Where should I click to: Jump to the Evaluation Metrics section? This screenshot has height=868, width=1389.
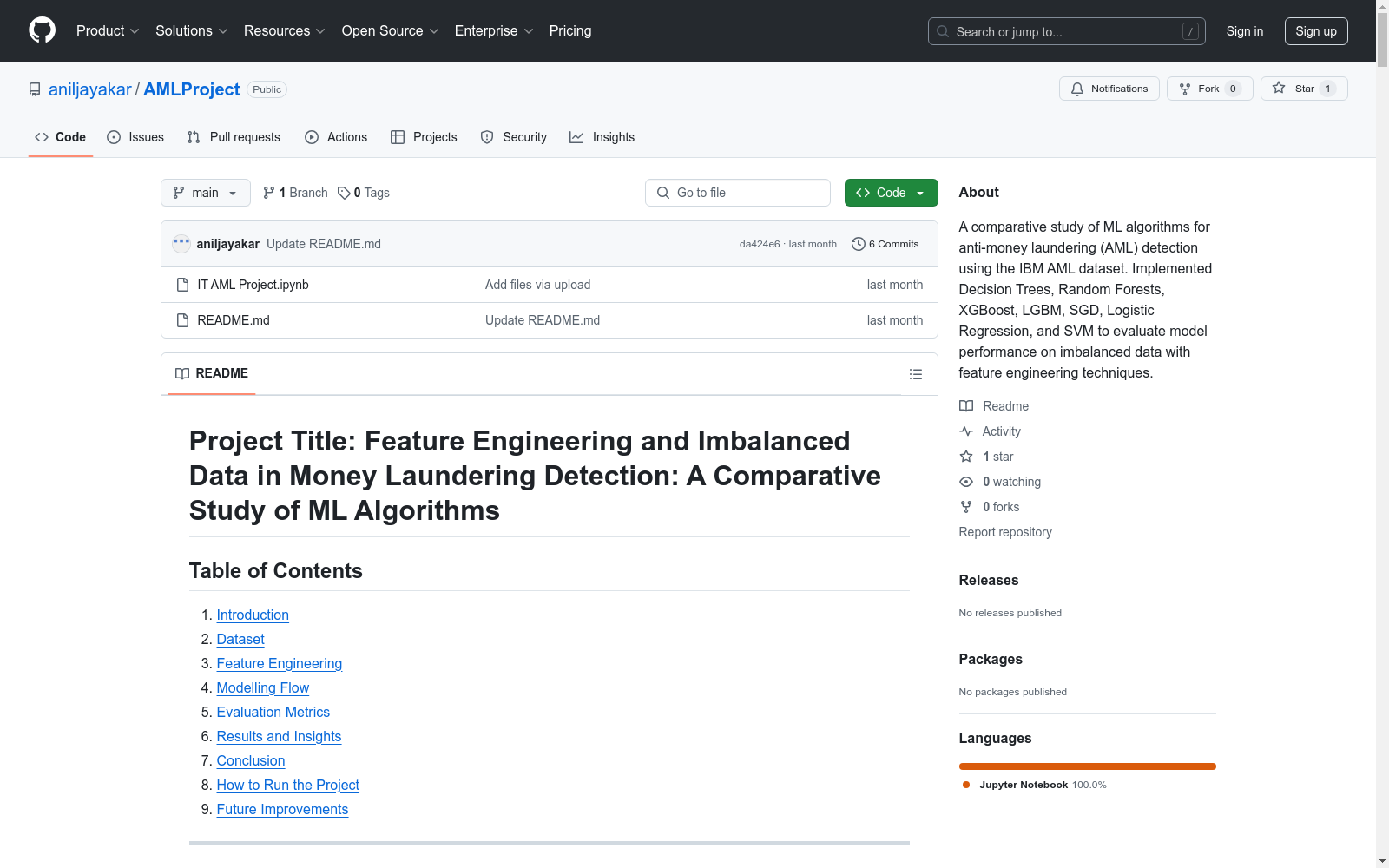pyautogui.click(x=273, y=712)
